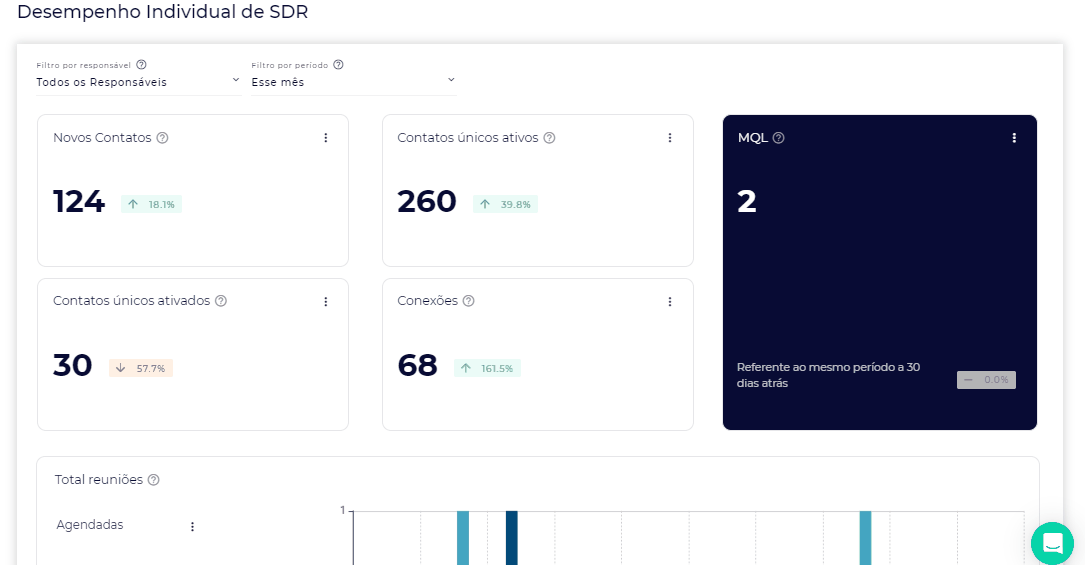
Task: Expand the Esse mês period dropdown
Action: click(x=352, y=82)
